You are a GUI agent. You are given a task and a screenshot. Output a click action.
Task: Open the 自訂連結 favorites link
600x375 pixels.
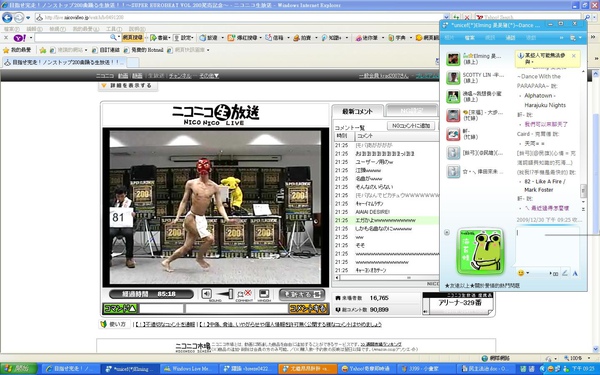pos(106,50)
